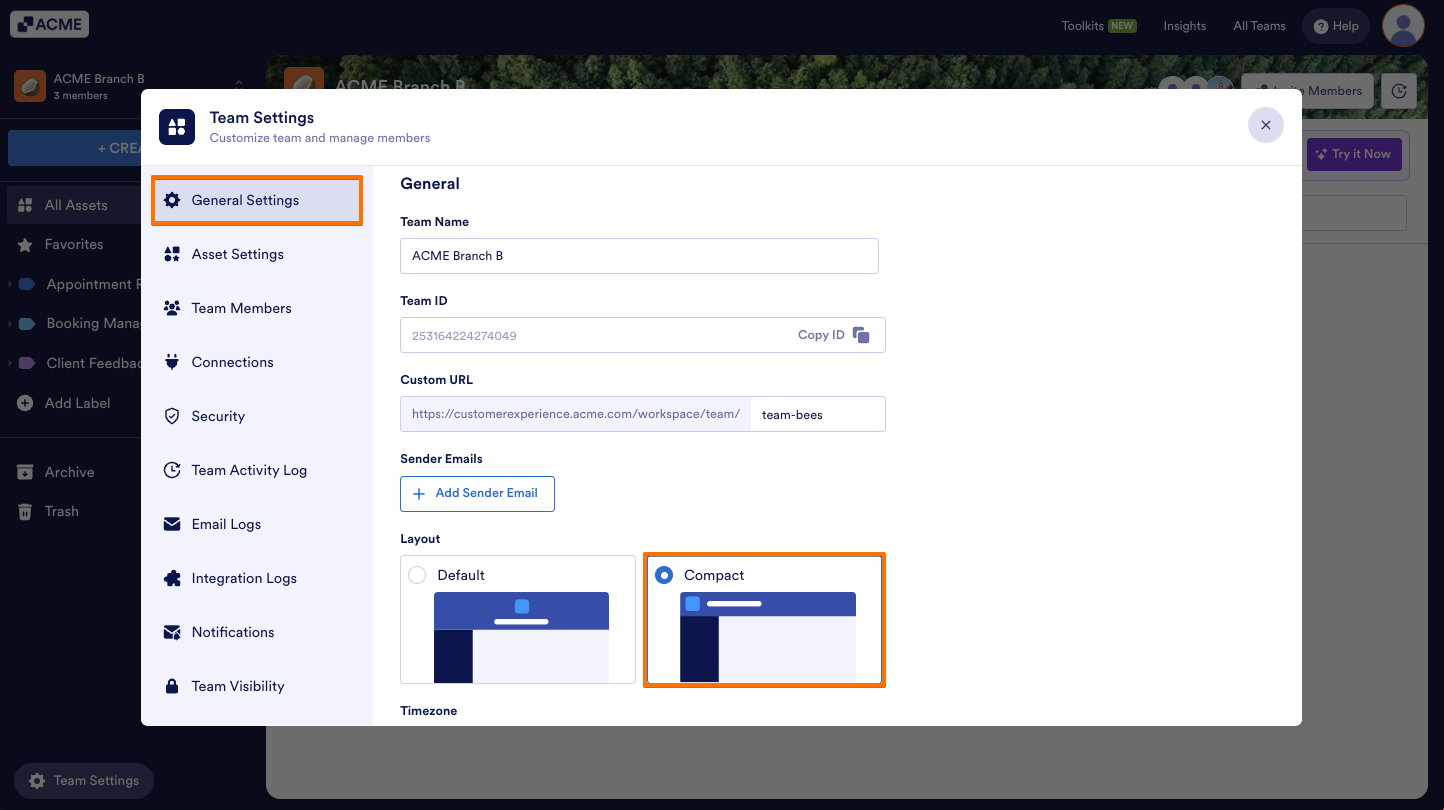Click the history clock icon at top right
This screenshot has height=810, width=1444.
(x=1399, y=91)
